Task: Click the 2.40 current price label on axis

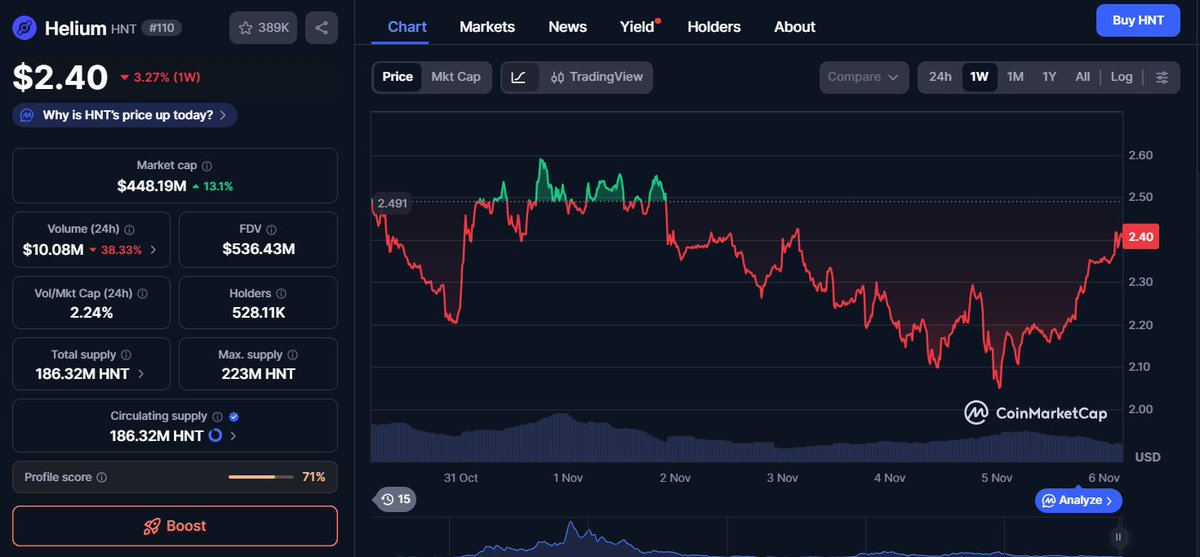Action: [x=1141, y=236]
